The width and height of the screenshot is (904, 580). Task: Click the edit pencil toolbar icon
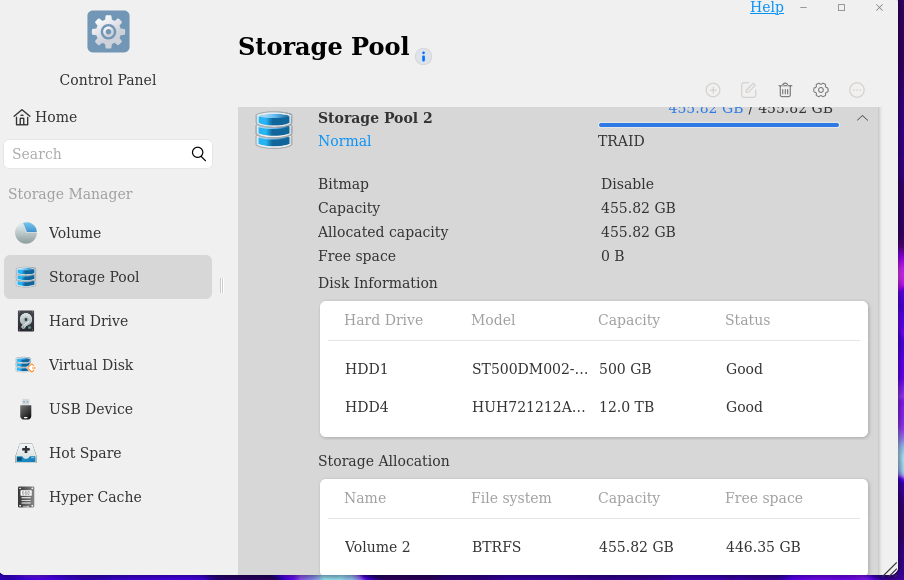click(748, 90)
